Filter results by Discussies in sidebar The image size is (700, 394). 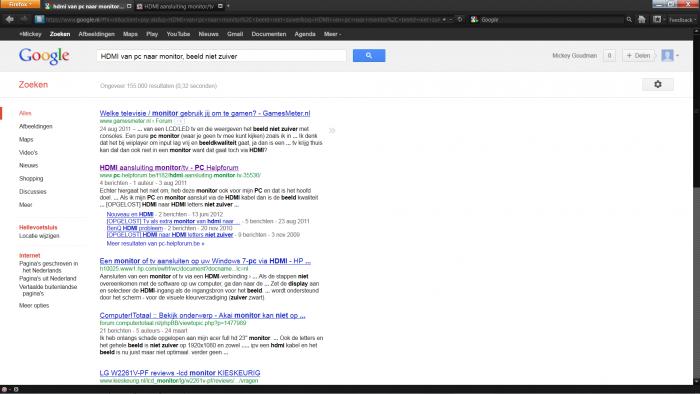pos(33,191)
